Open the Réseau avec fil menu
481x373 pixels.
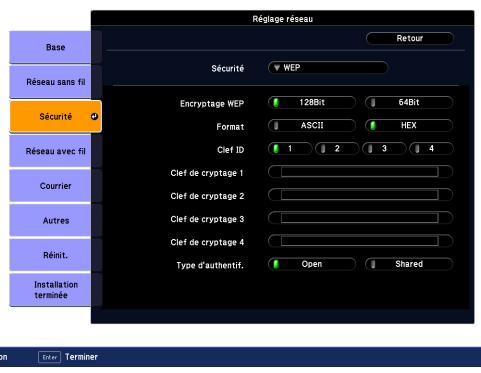coord(50,151)
